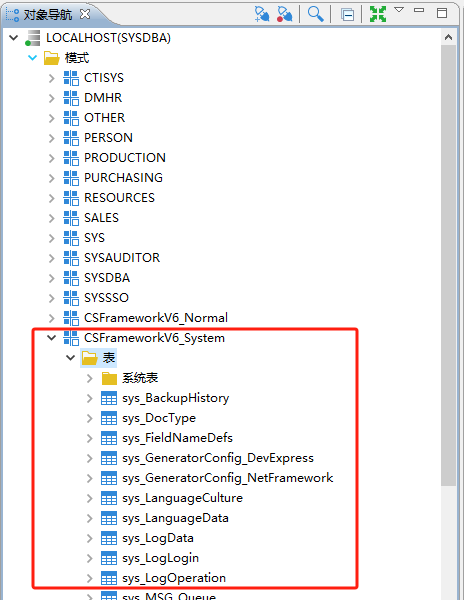This screenshot has width=464, height=600.
Task: Expand the OTHER schema
Action: click(x=51, y=118)
